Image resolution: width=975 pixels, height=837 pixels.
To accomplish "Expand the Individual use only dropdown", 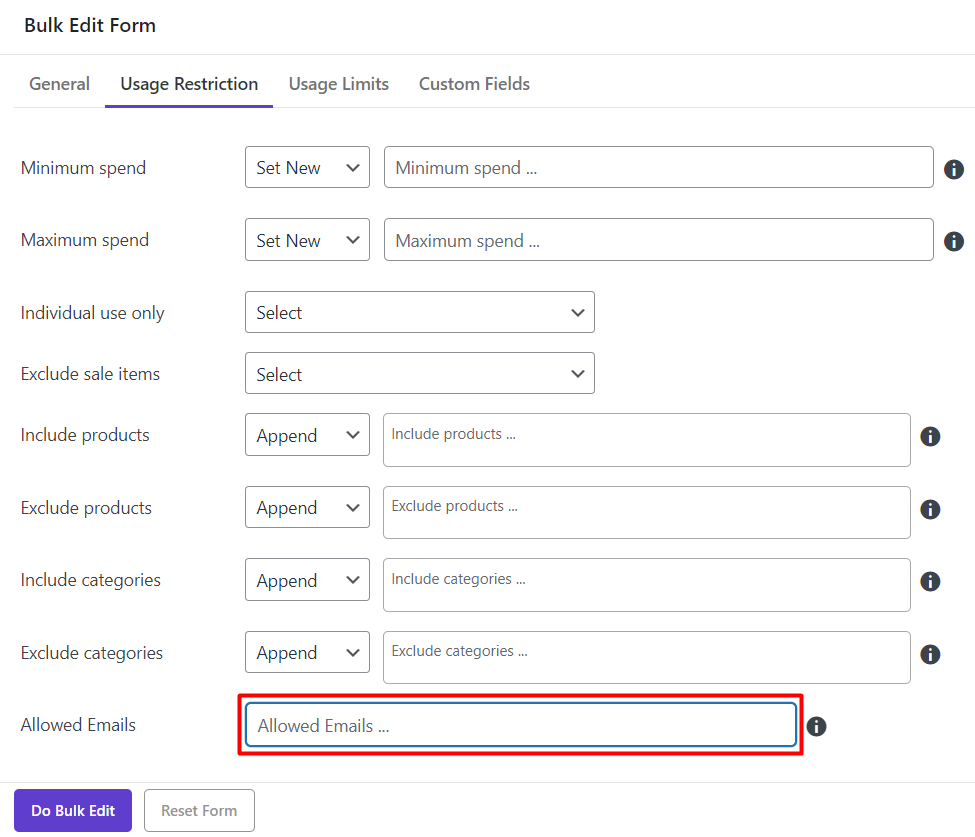I will [419, 313].
